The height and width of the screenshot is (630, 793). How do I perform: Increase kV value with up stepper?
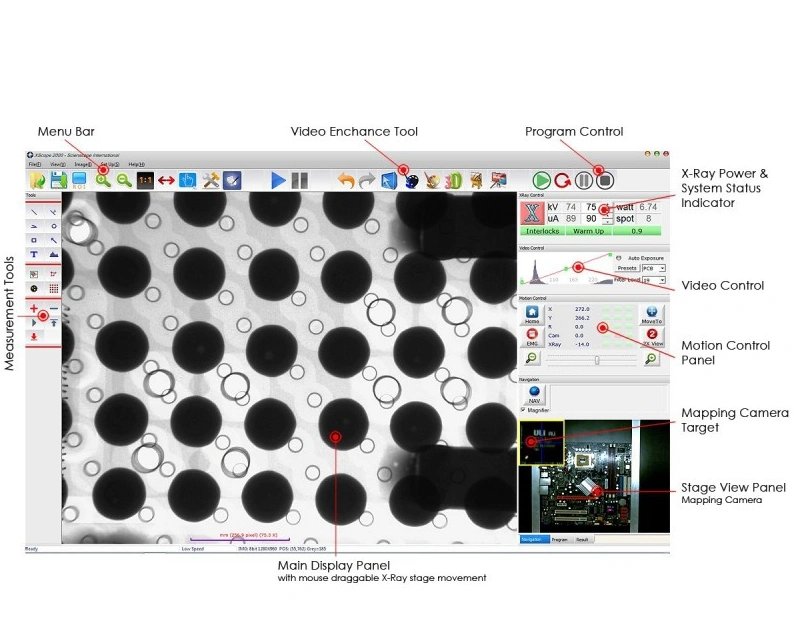click(607, 204)
